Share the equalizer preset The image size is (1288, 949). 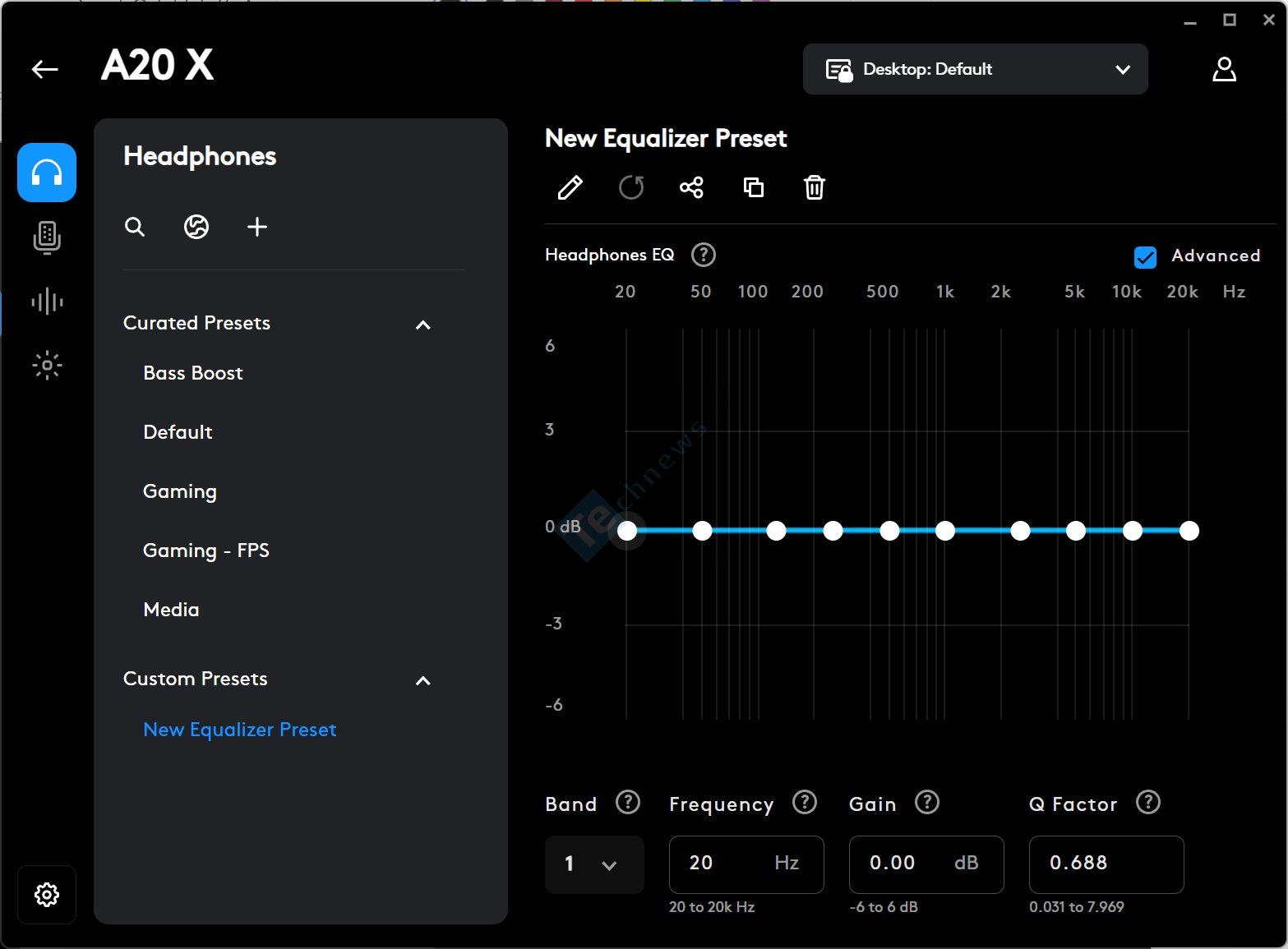[x=691, y=188]
